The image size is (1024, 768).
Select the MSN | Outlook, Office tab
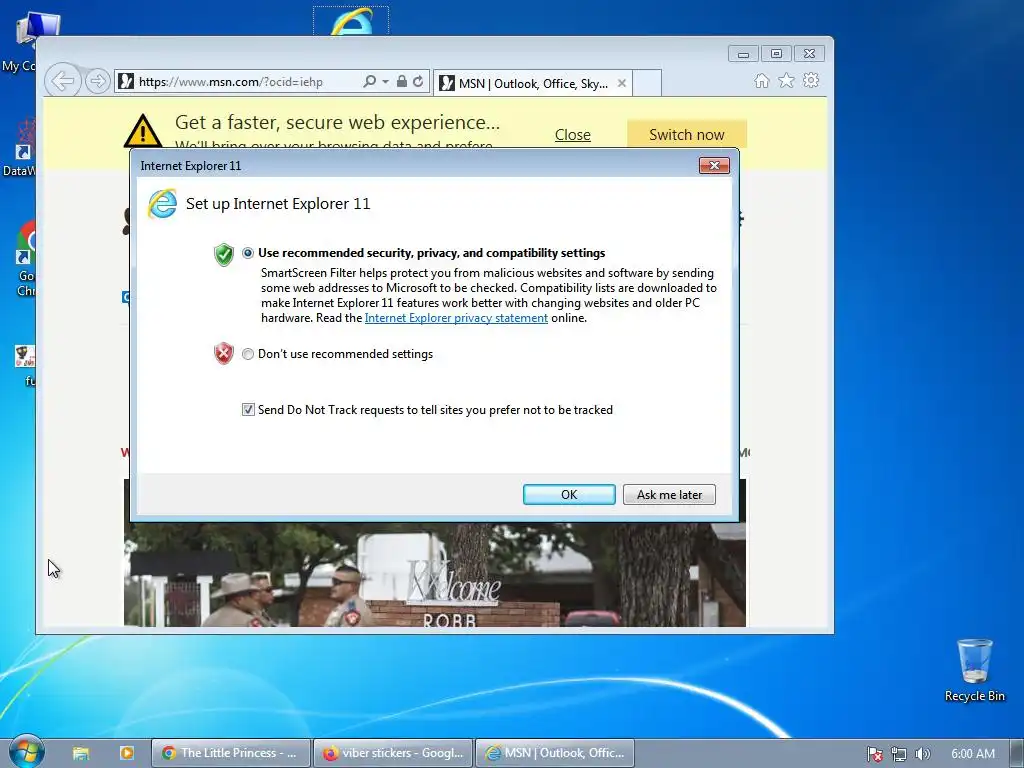532,84
